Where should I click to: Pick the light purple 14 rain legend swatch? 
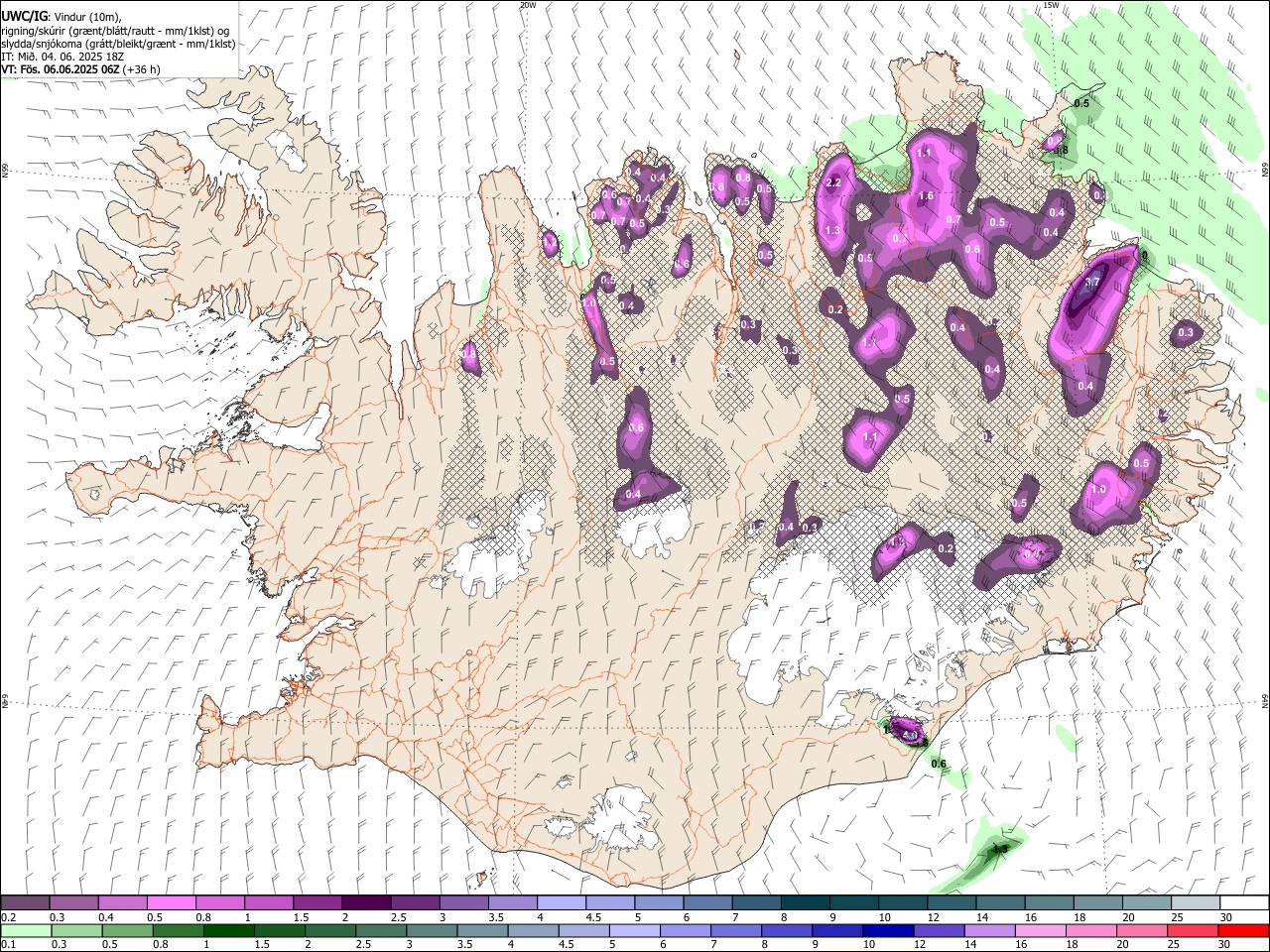(990, 931)
